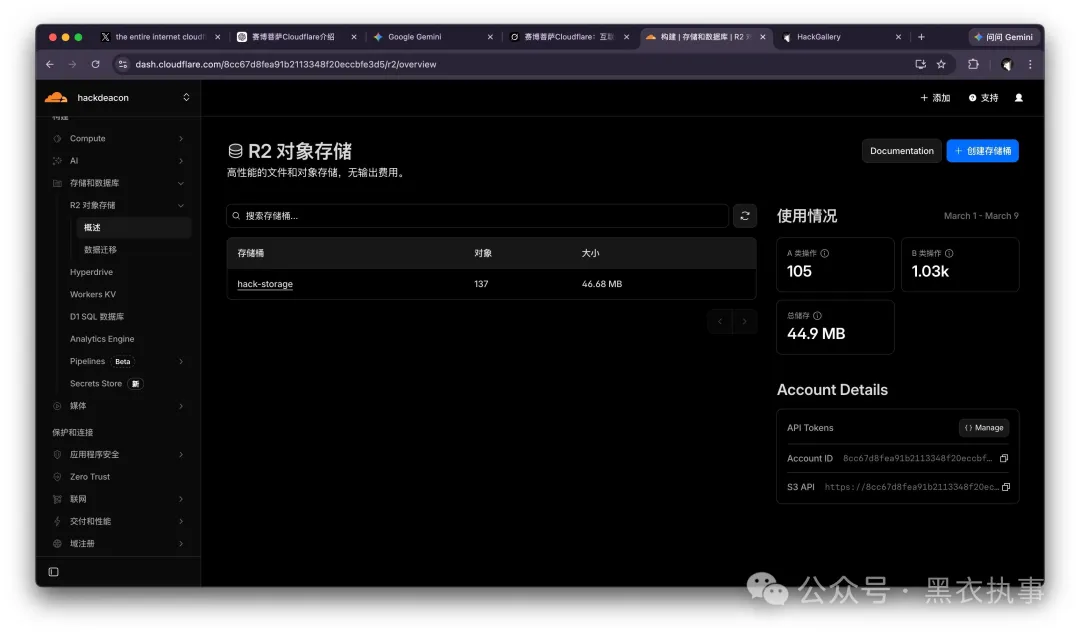Open the browser extensions puzzle icon
The width and height of the screenshot is (1080, 634).
[x=973, y=64]
